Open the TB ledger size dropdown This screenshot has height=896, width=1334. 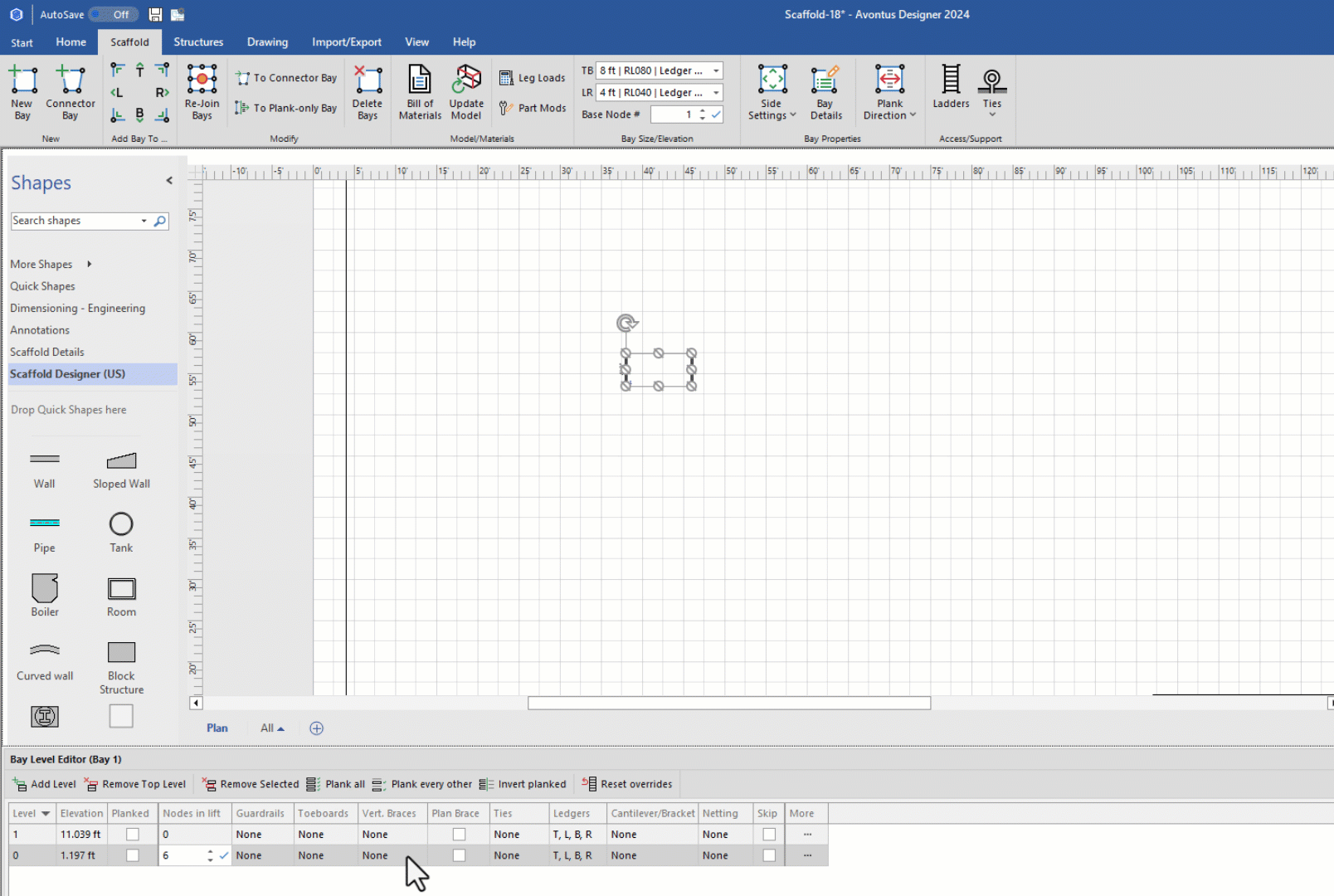click(716, 71)
